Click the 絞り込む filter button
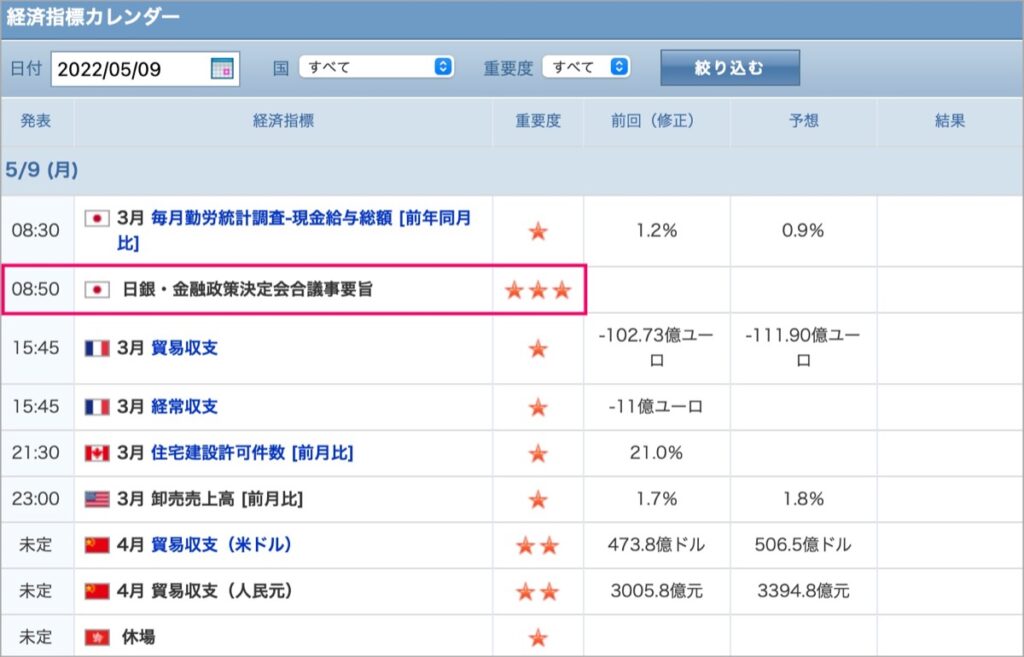1024x657 pixels. pos(730,68)
